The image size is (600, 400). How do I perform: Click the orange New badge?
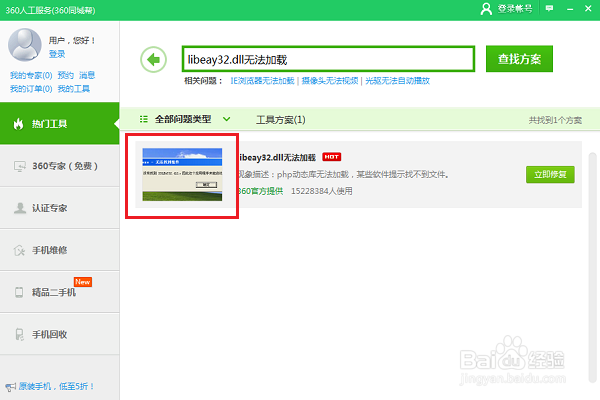(x=83, y=282)
